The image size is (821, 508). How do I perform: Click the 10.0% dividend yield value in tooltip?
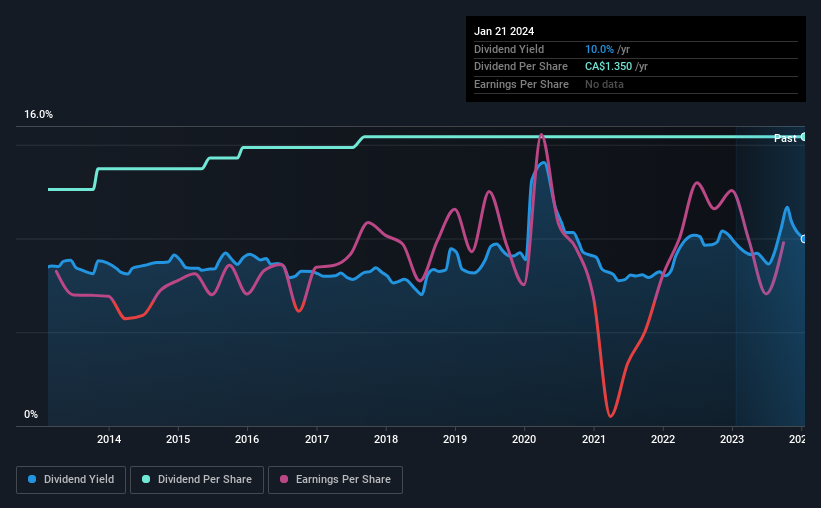599,49
